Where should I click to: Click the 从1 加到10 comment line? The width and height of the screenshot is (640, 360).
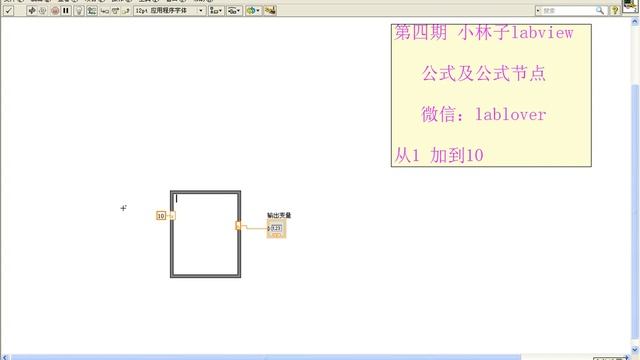click(x=439, y=156)
